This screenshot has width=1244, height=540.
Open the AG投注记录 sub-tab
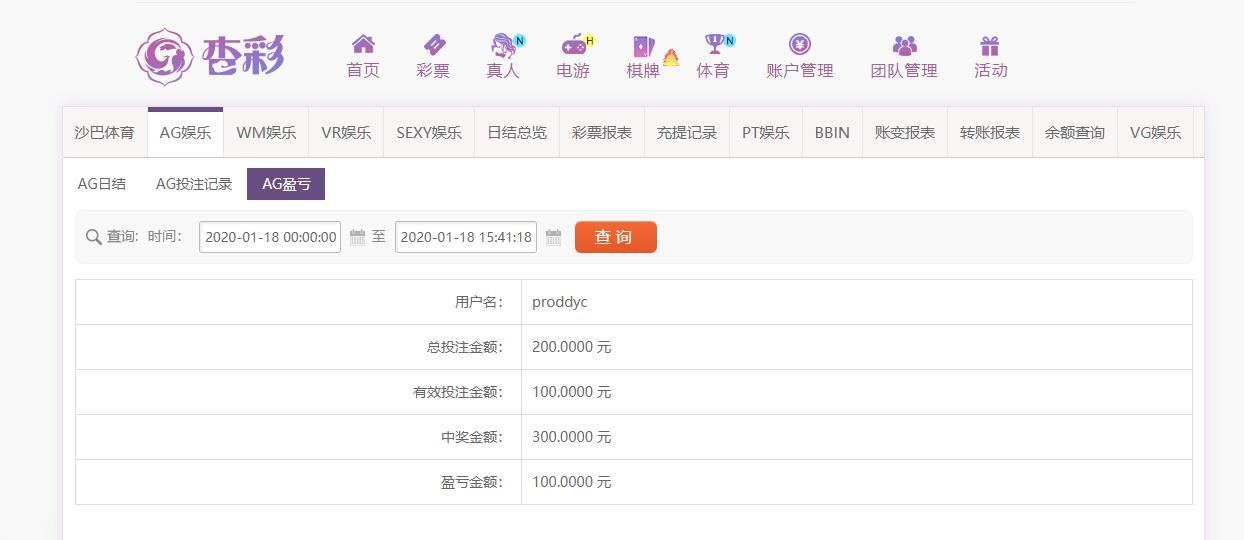(x=194, y=184)
